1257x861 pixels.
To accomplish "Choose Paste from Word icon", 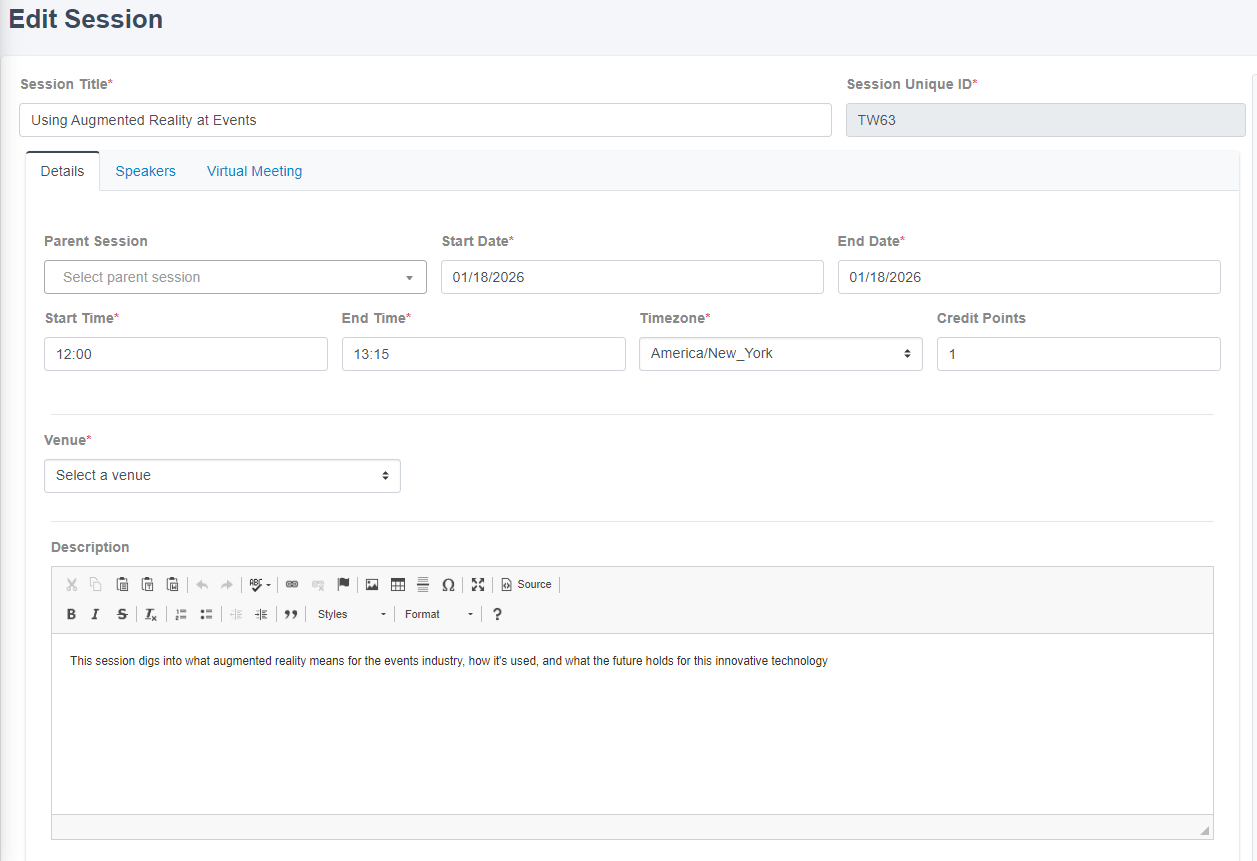I will (172, 585).
